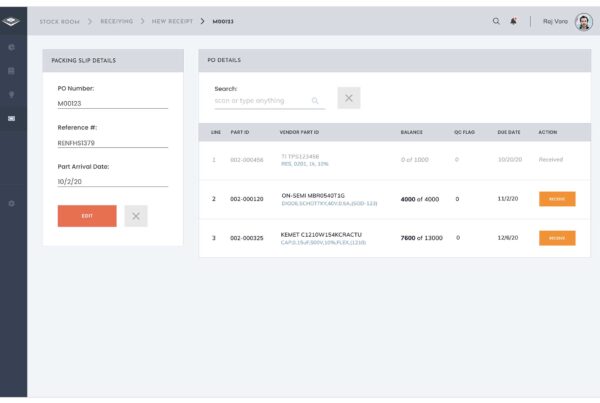Clear the PO details search
The height and width of the screenshot is (403, 600).
(348, 98)
